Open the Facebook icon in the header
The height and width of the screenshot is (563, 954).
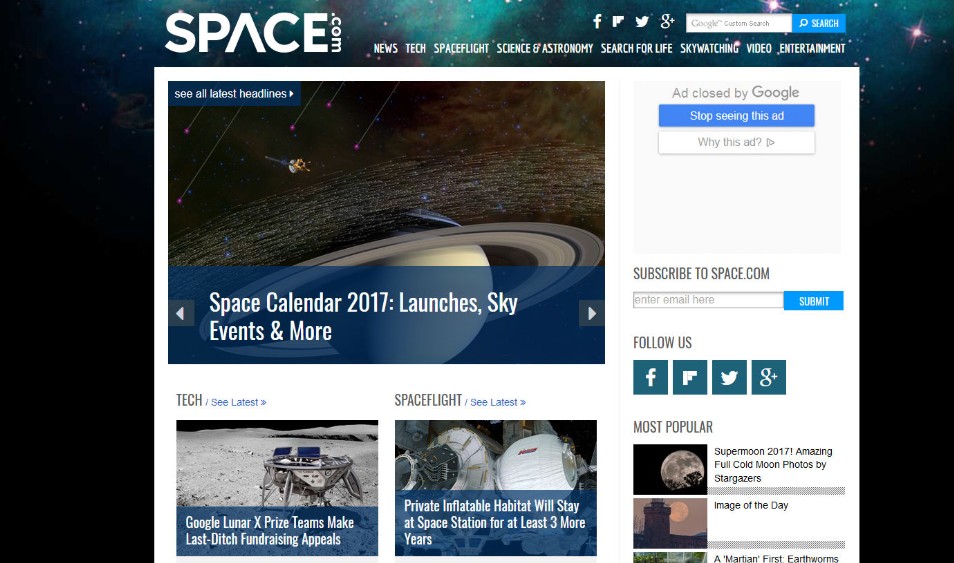pyautogui.click(x=597, y=22)
